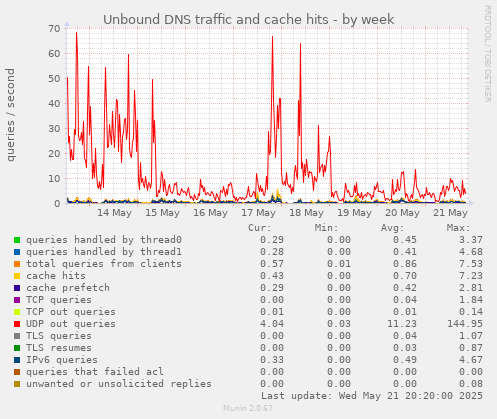Click the 'Max:' column header

pyautogui.click(x=458, y=228)
